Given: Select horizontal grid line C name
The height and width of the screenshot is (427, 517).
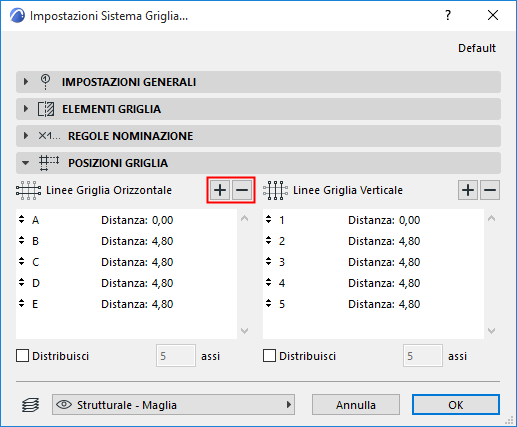Looking at the screenshot, I should click(x=35, y=262).
